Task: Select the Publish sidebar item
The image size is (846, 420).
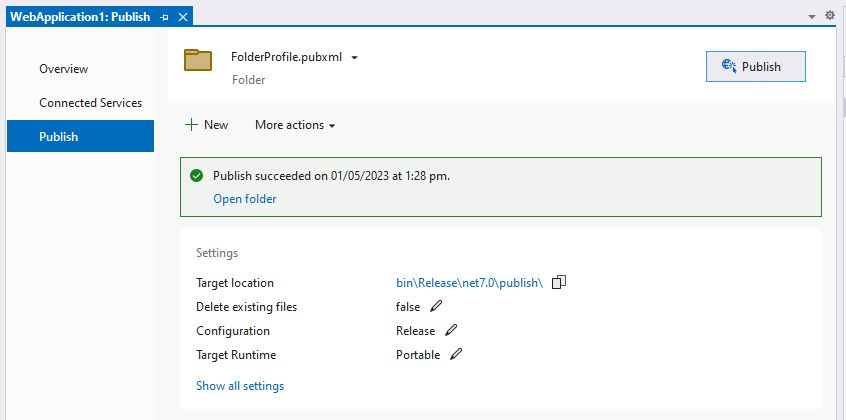Action: (x=80, y=137)
